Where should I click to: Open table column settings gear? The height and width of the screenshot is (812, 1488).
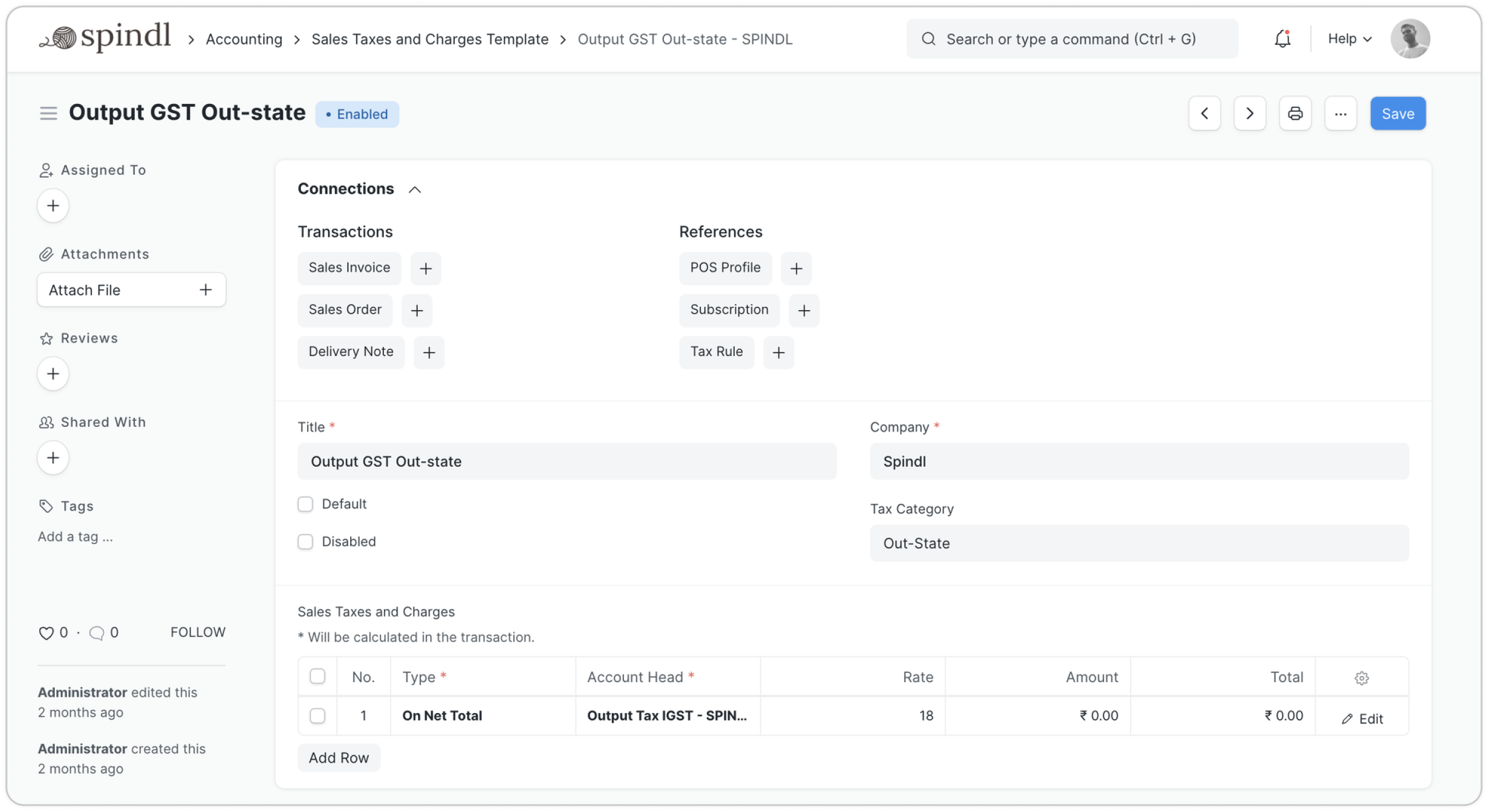click(x=1361, y=677)
